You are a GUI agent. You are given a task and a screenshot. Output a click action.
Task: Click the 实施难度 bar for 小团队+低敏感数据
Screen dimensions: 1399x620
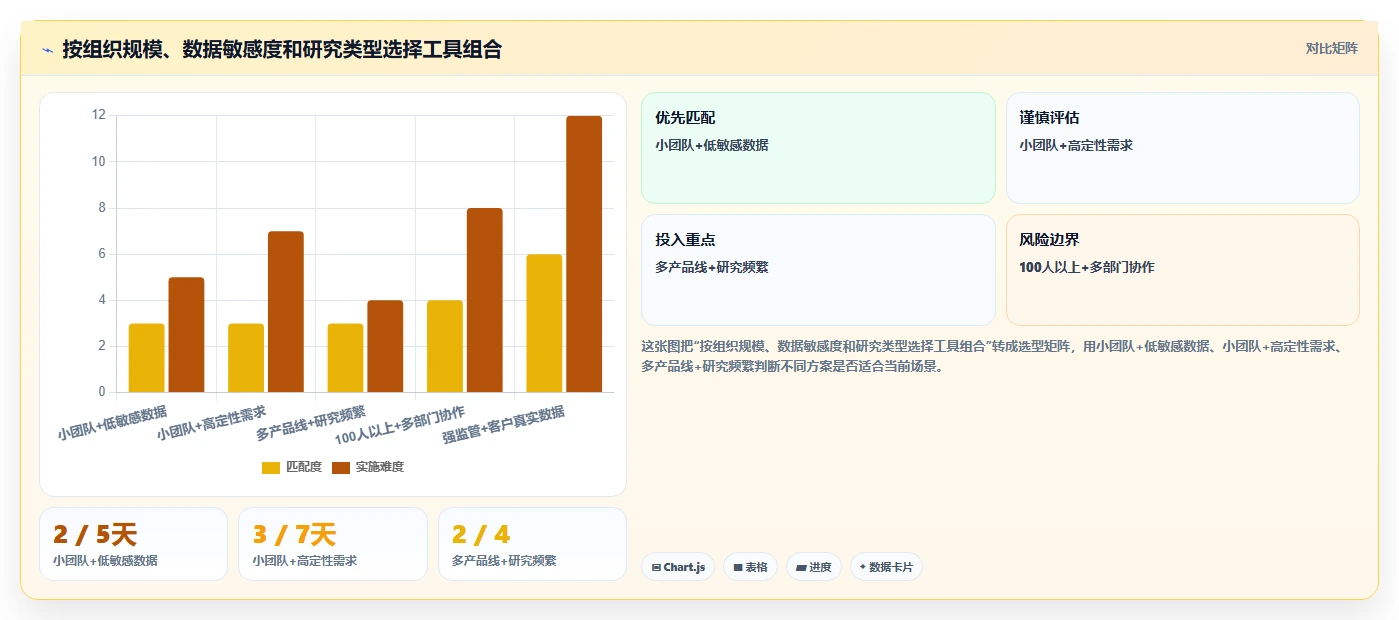pyautogui.click(x=186, y=335)
